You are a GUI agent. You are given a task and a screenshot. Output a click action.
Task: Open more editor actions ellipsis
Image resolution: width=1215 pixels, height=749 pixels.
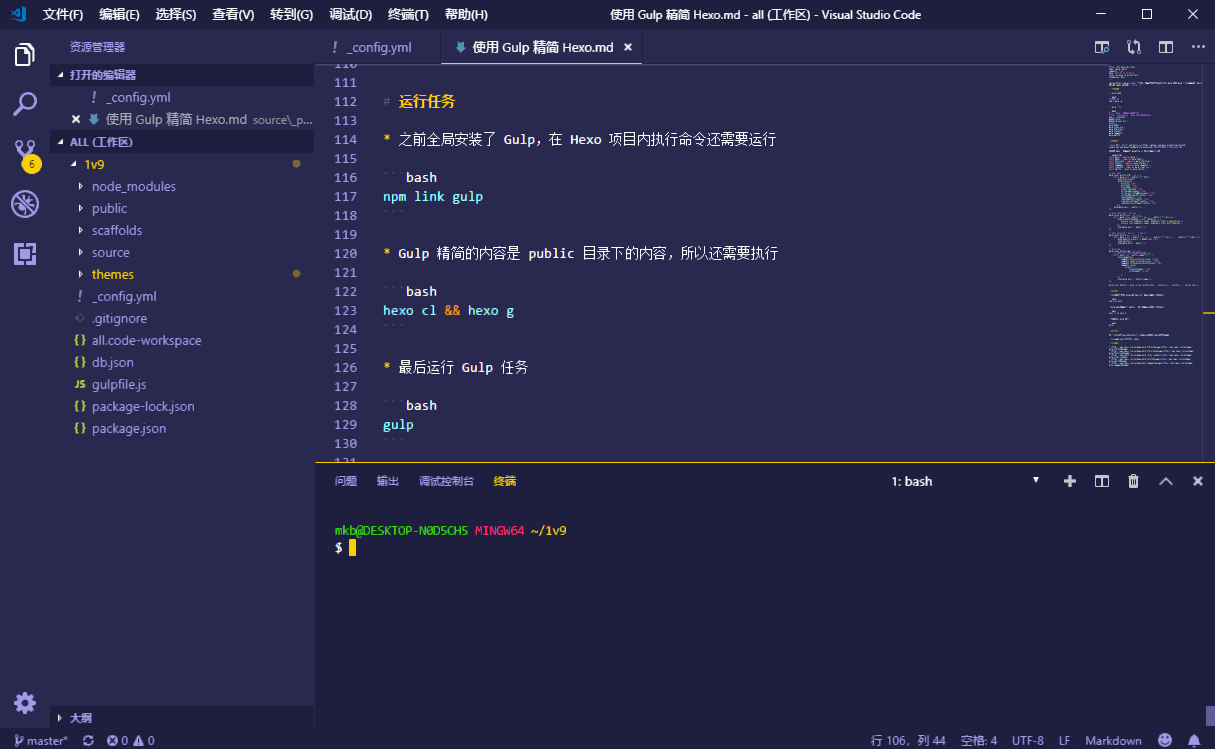1198,47
